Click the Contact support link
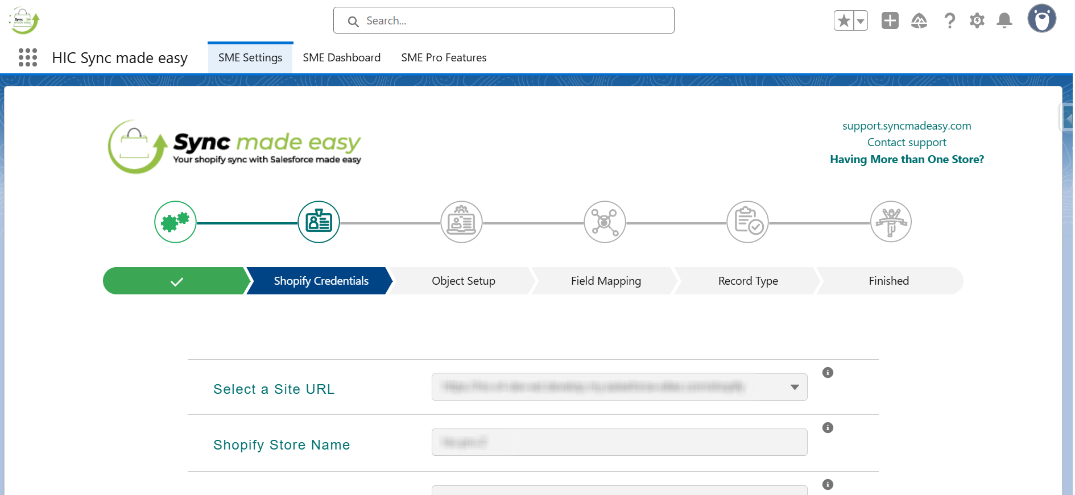Image resolution: width=1075 pixels, height=495 pixels. (906, 143)
